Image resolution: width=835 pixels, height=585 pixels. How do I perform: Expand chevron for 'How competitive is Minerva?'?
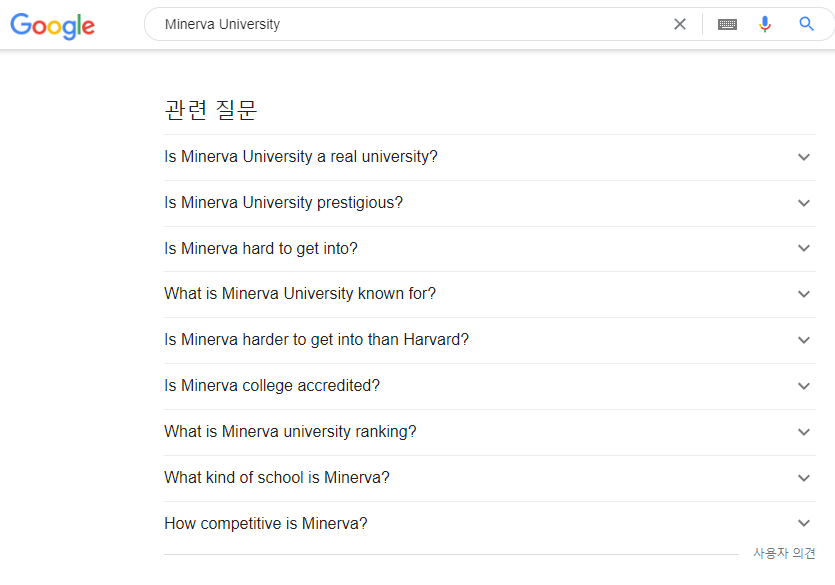(x=804, y=523)
